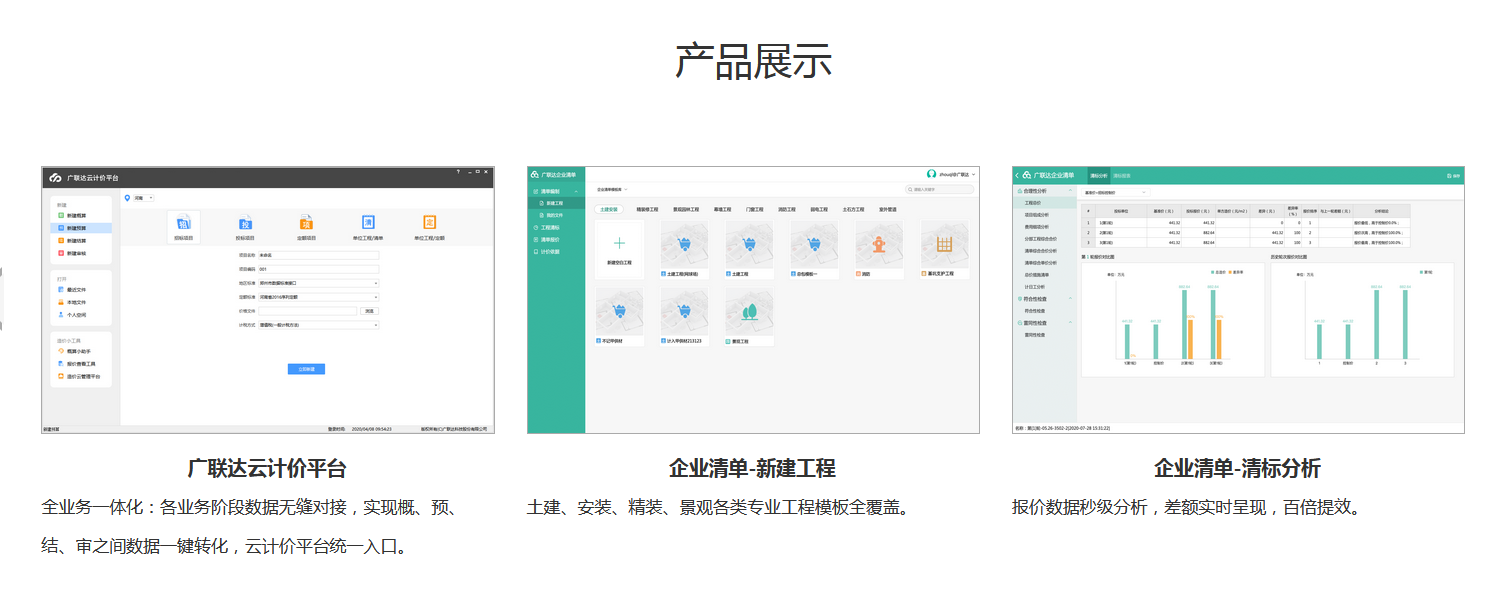Image resolution: width=1499 pixels, height=606 pixels.
Task: Select 新建工程 in the green sidebar
Action: coord(557,203)
